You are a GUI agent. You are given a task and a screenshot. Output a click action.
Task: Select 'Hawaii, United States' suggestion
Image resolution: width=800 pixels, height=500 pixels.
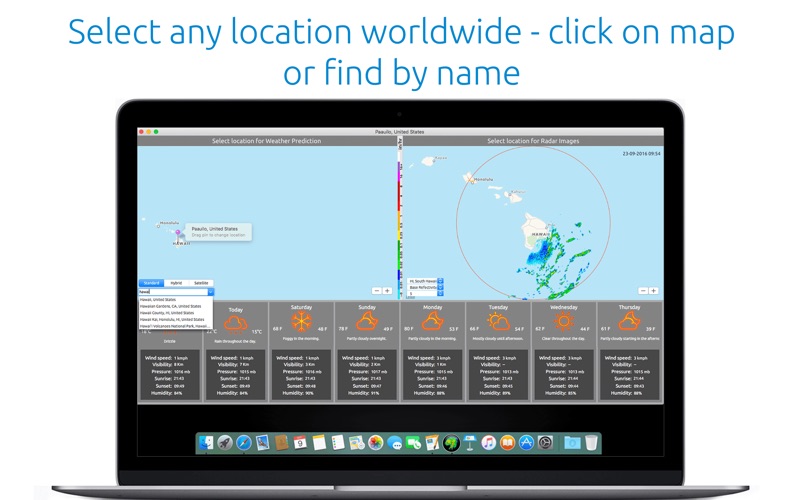click(x=176, y=299)
